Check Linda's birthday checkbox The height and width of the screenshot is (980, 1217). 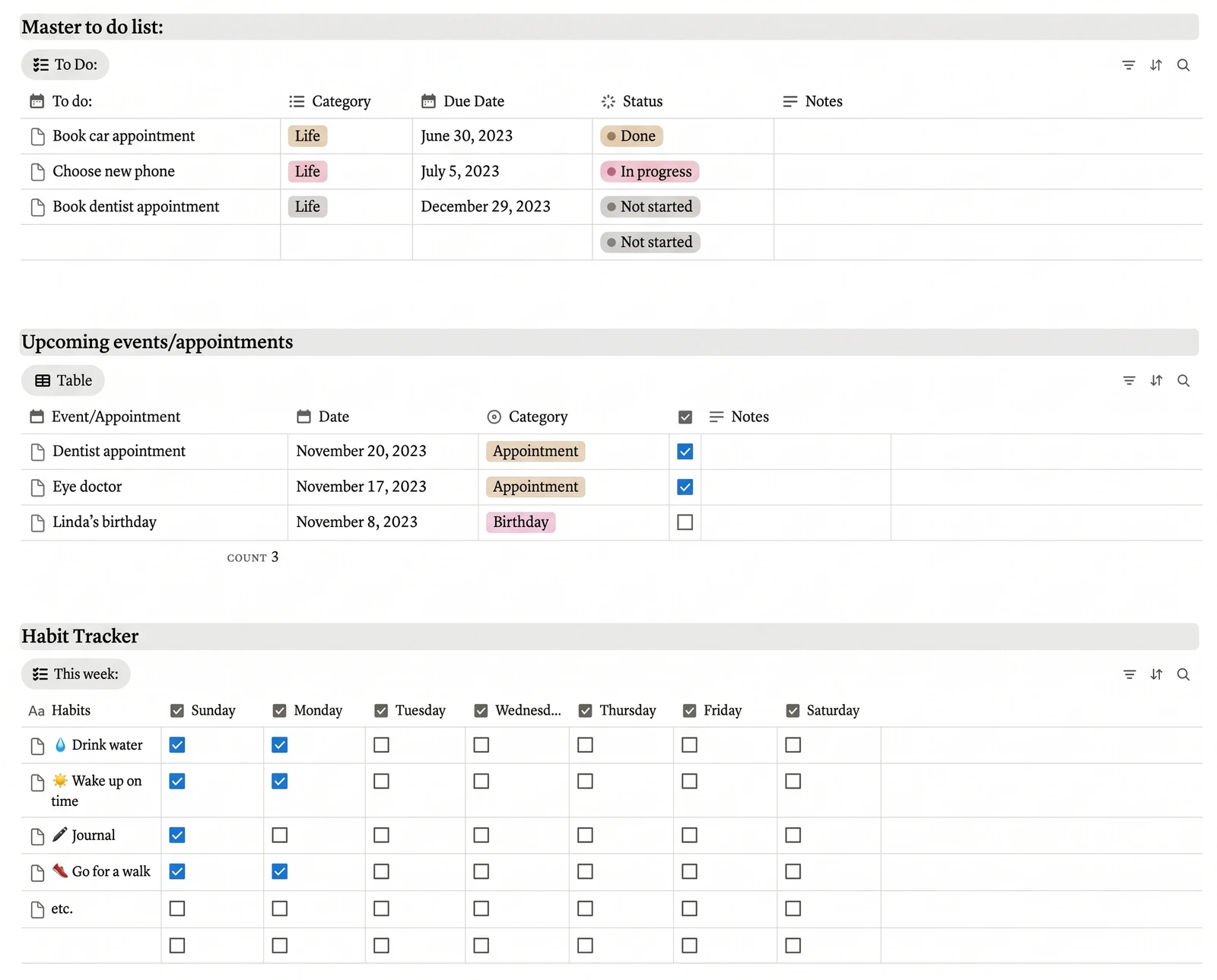pos(685,522)
